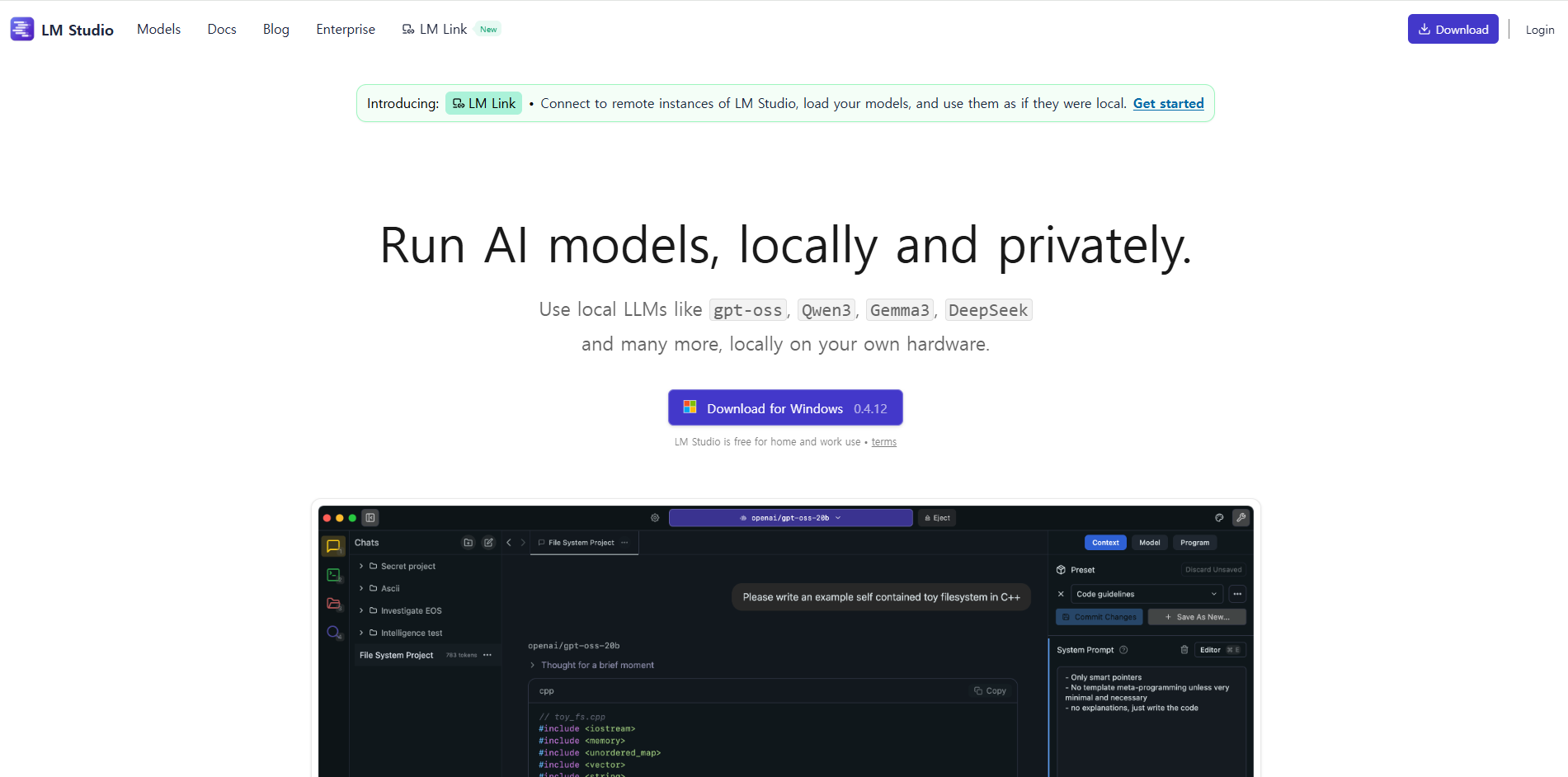
Task: Click the gear icon beside model selector
Action: (655, 518)
